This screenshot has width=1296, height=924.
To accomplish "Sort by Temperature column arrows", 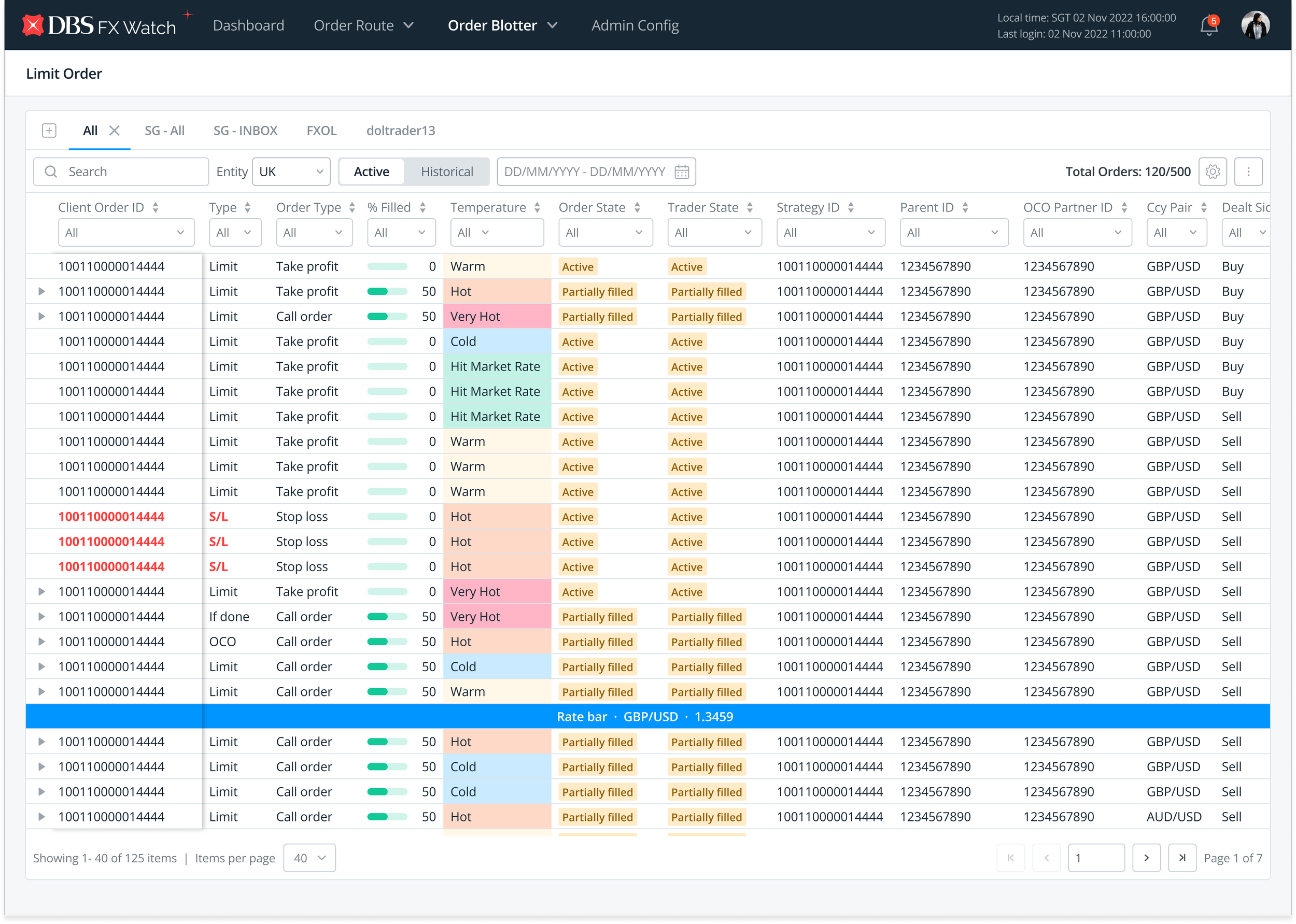I will click(x=537, y=208).
